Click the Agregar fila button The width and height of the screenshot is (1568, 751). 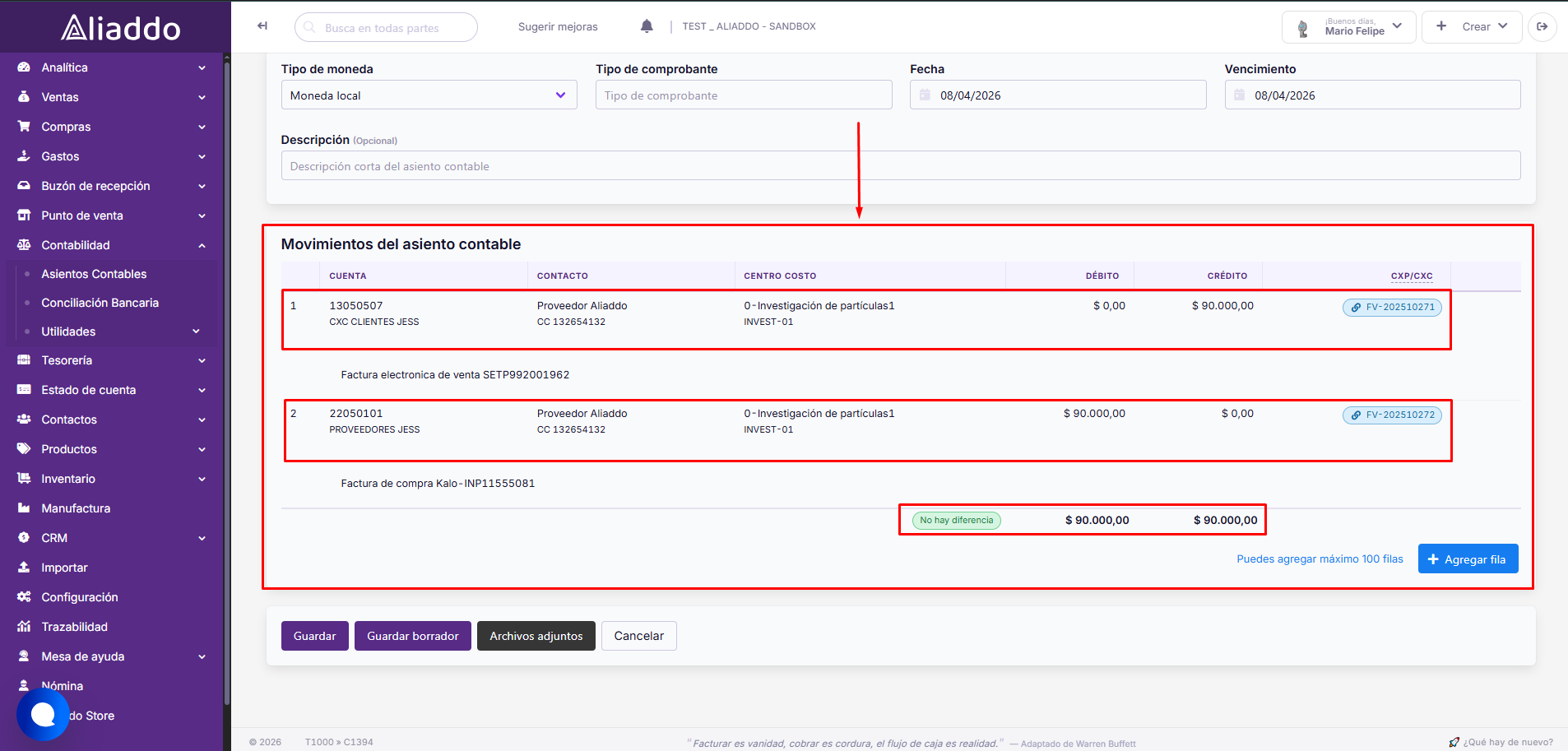1468,559
